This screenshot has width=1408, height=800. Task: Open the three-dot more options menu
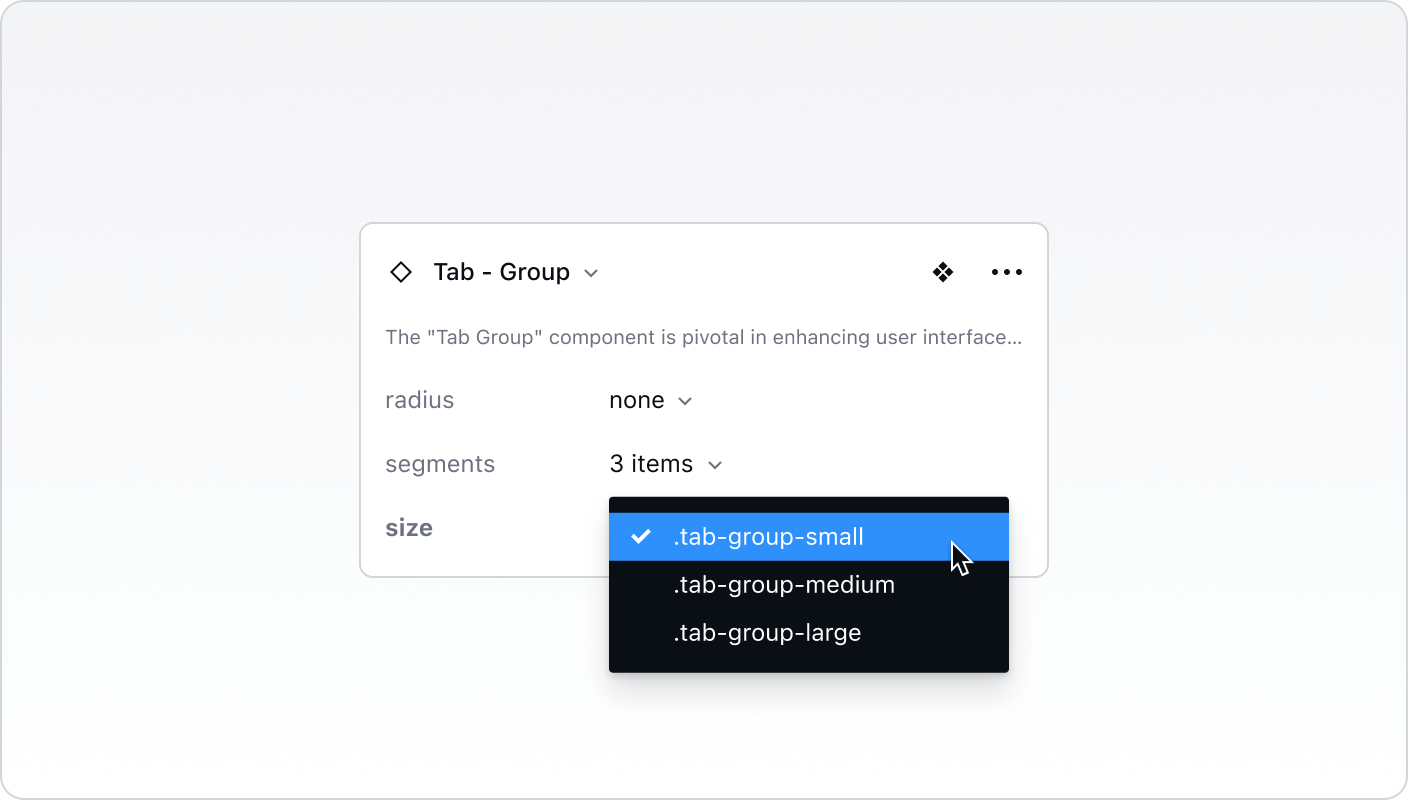pos(1006,272)
